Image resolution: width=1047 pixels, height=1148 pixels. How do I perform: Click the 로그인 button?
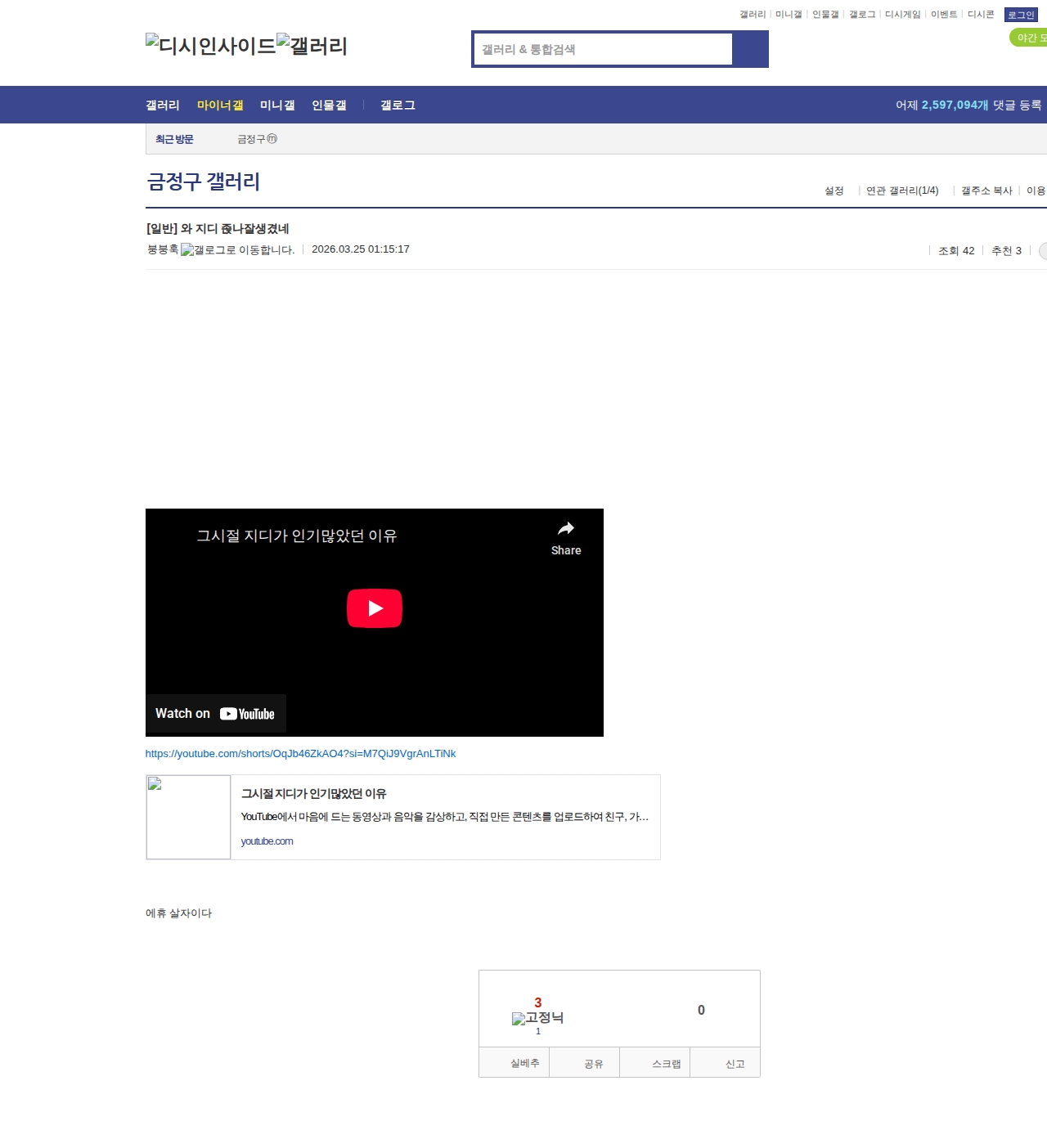(1020, 15)
